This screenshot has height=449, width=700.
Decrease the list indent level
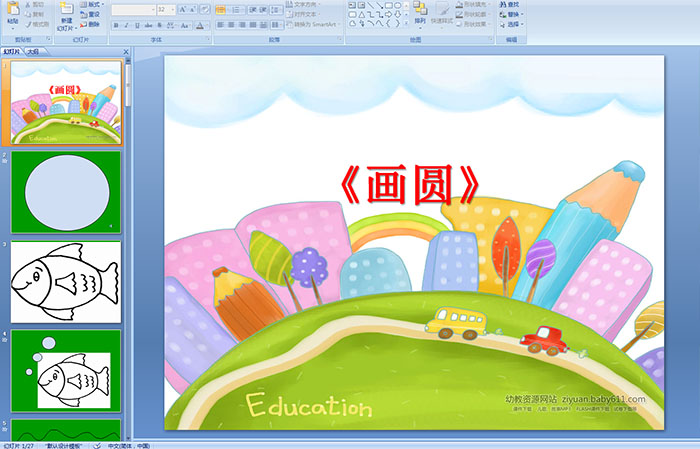(253, 10)
